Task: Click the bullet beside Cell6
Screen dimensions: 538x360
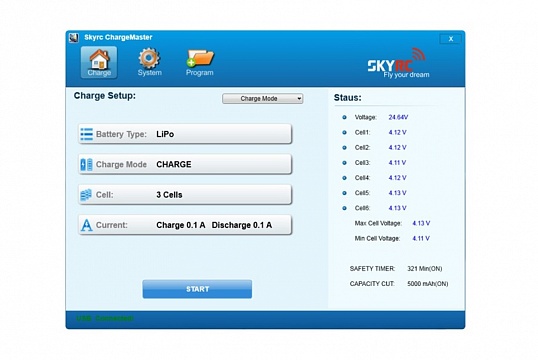Action: 344,208
